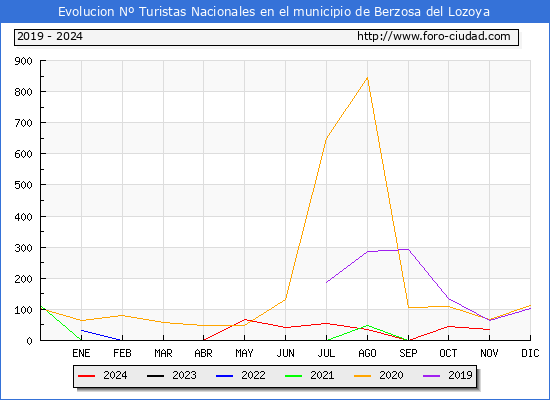The height and width of the screenshot is (400, 550).
Task: Click the MAR month axis label
Action: tap(163, 353)
